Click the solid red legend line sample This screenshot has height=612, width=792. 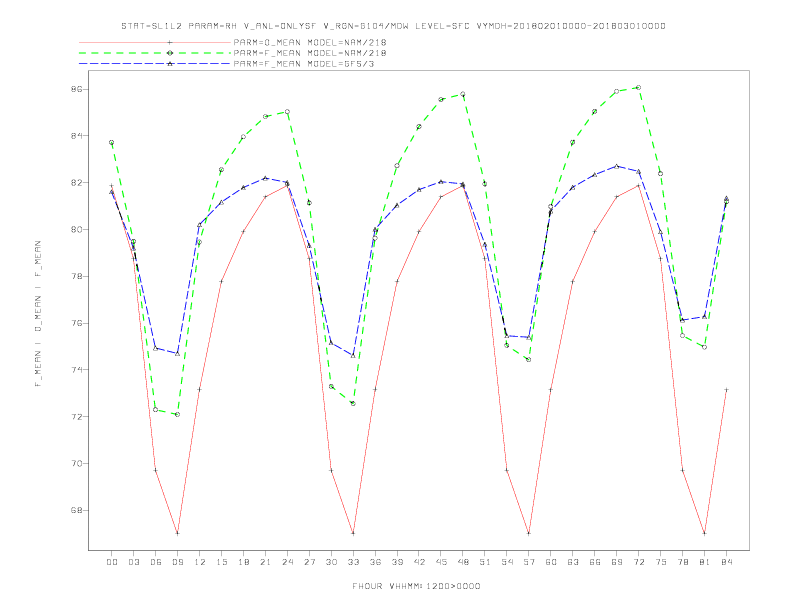point(155,42)
